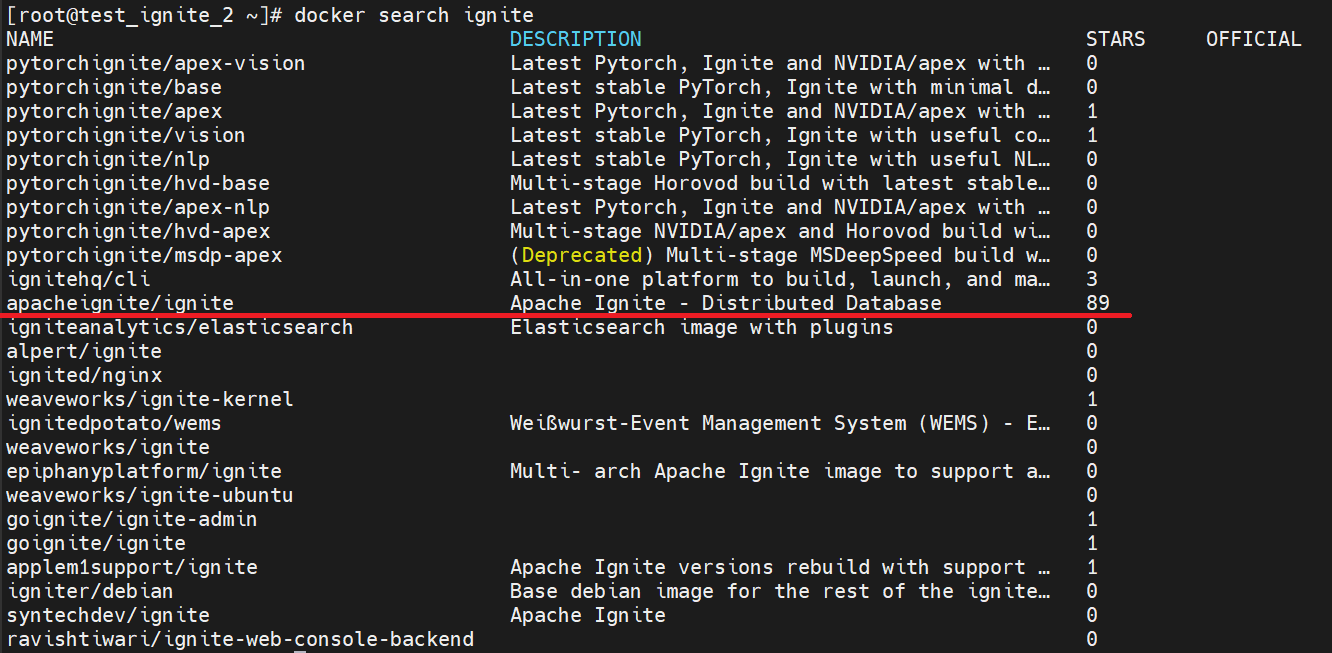Image resolution: width=1332 pixels, height=653 pixels.
Task: Select weaveworks/ignite-ubuntu image name
Action: (150, 495)
